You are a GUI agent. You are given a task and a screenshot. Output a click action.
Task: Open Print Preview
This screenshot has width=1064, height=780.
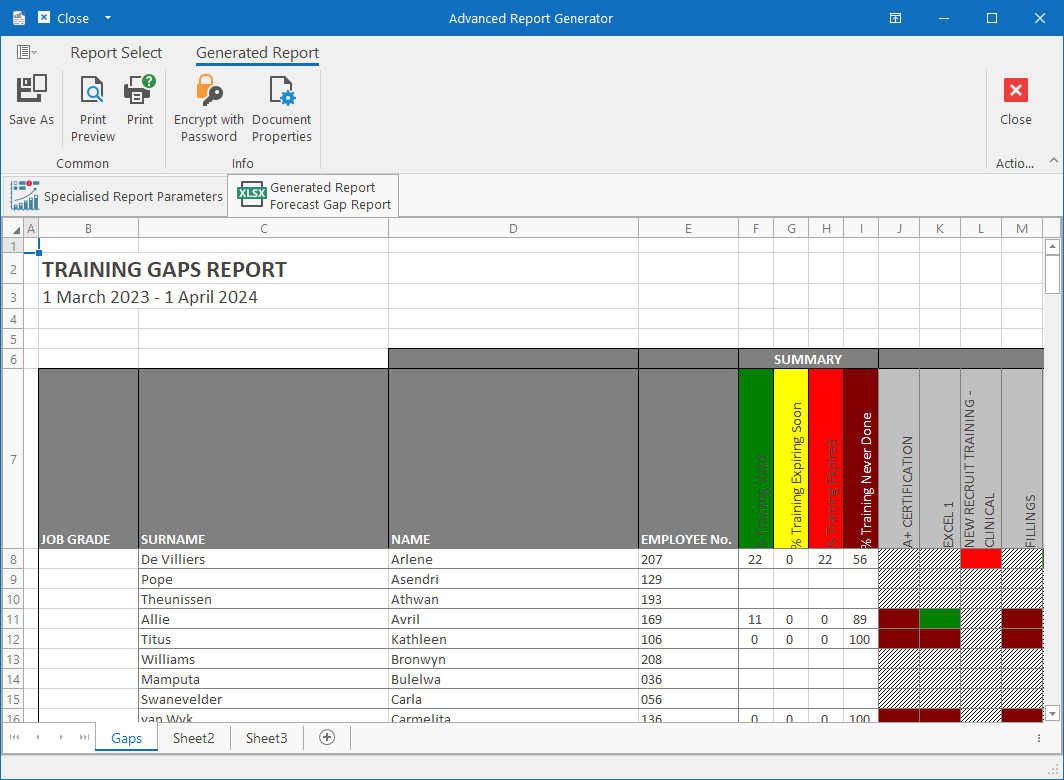tap(93, 109)
